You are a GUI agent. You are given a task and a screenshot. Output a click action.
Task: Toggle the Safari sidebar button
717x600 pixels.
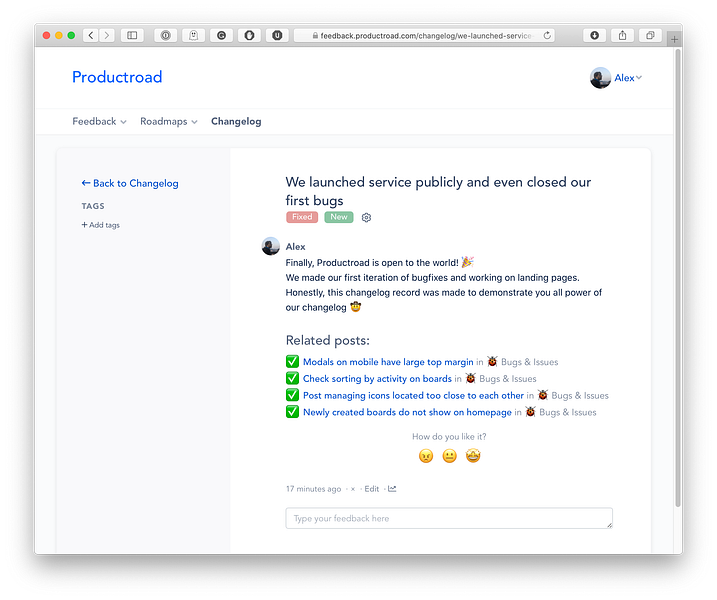tap(132, 35)
